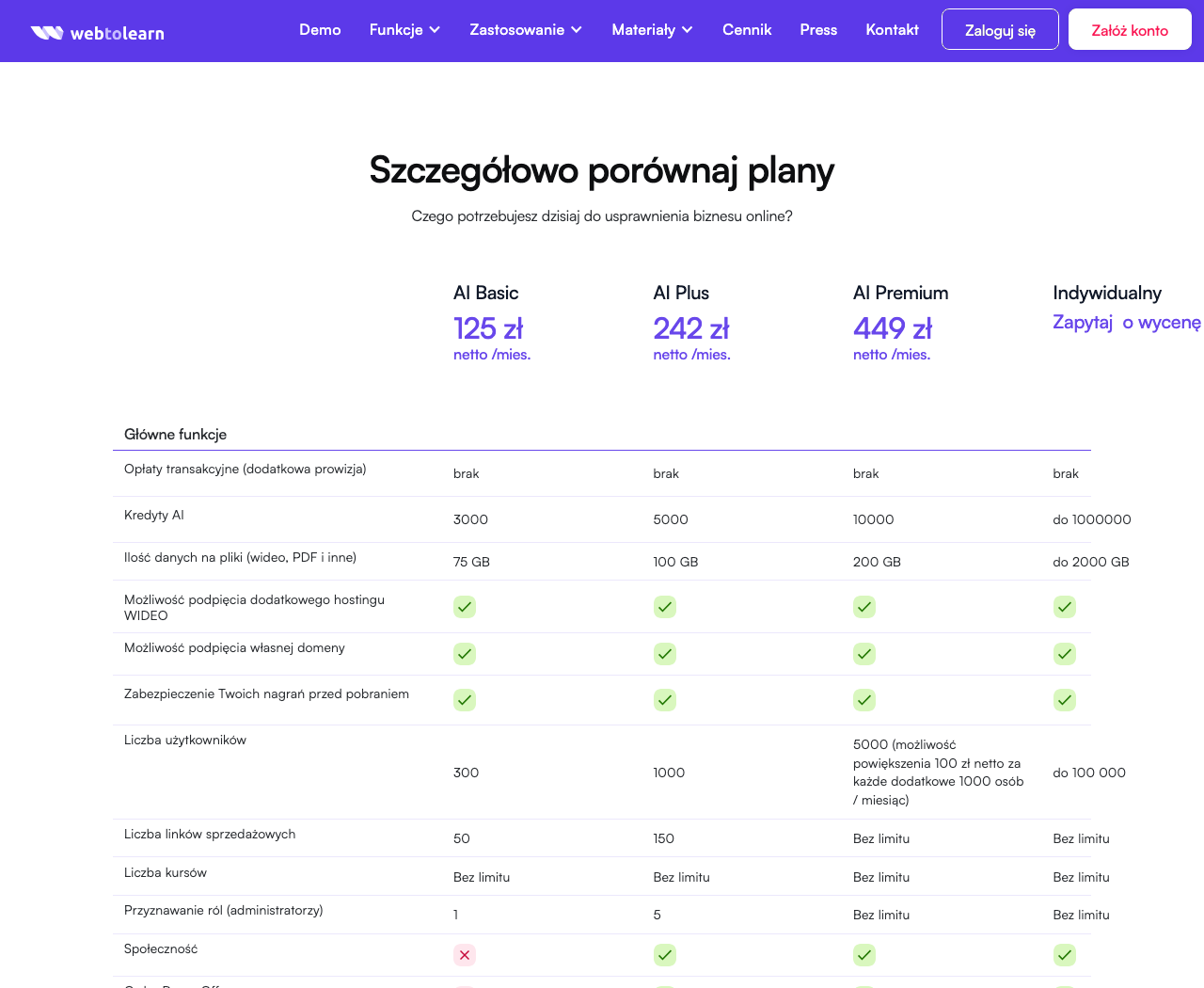Click the AI Premium checkmark in Społeczność row
Screen dimensions: 1204x988
pos(864,955)
